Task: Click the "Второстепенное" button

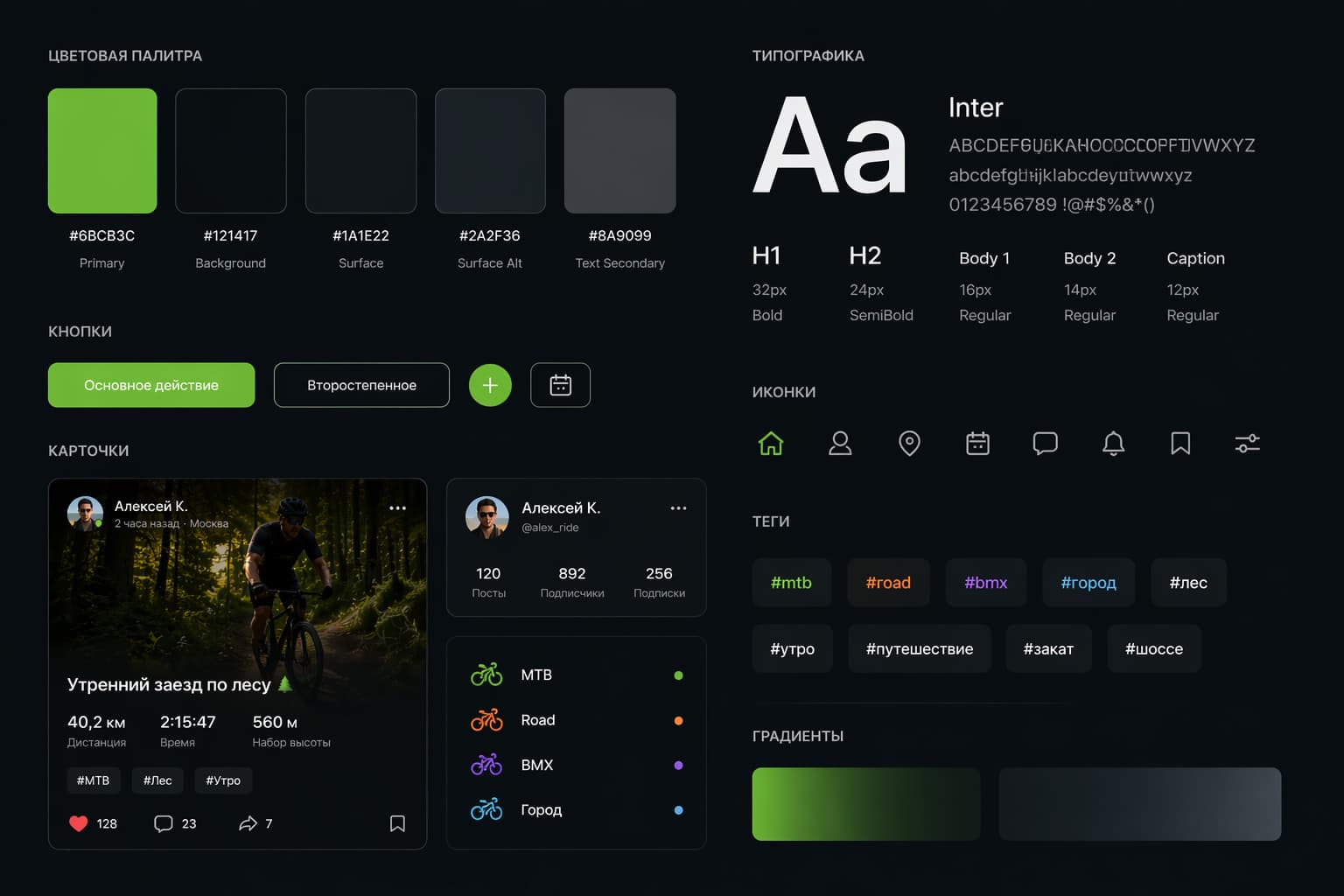Action: 361,385
